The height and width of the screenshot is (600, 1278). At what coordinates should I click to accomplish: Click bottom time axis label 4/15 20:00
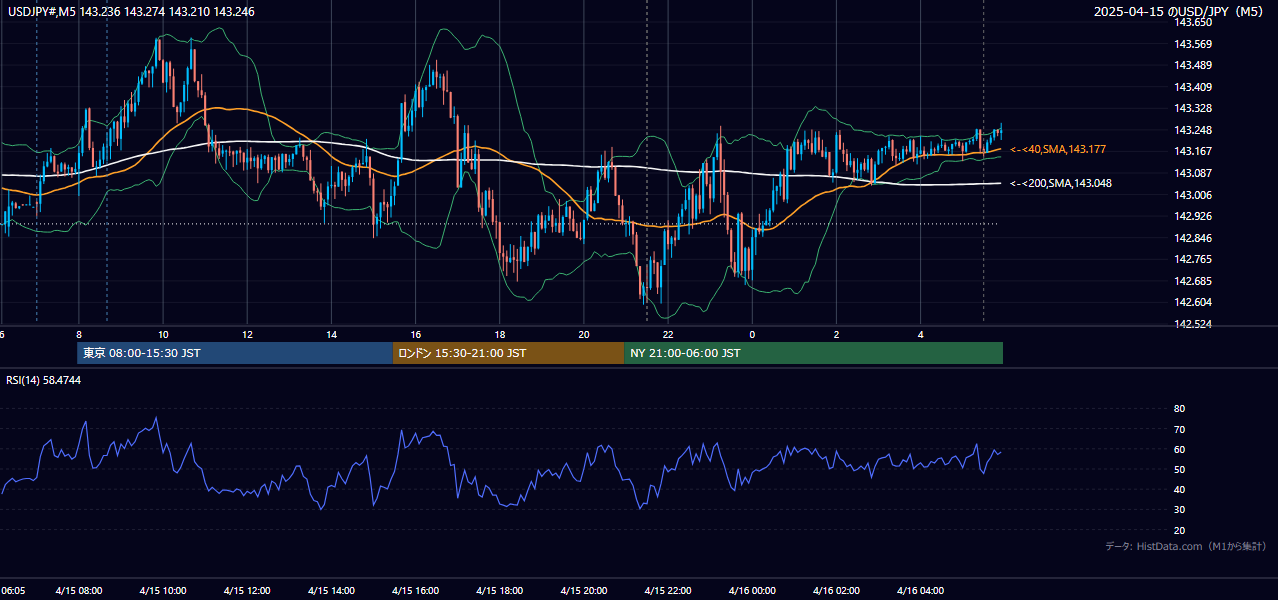[x=584, y=590]
